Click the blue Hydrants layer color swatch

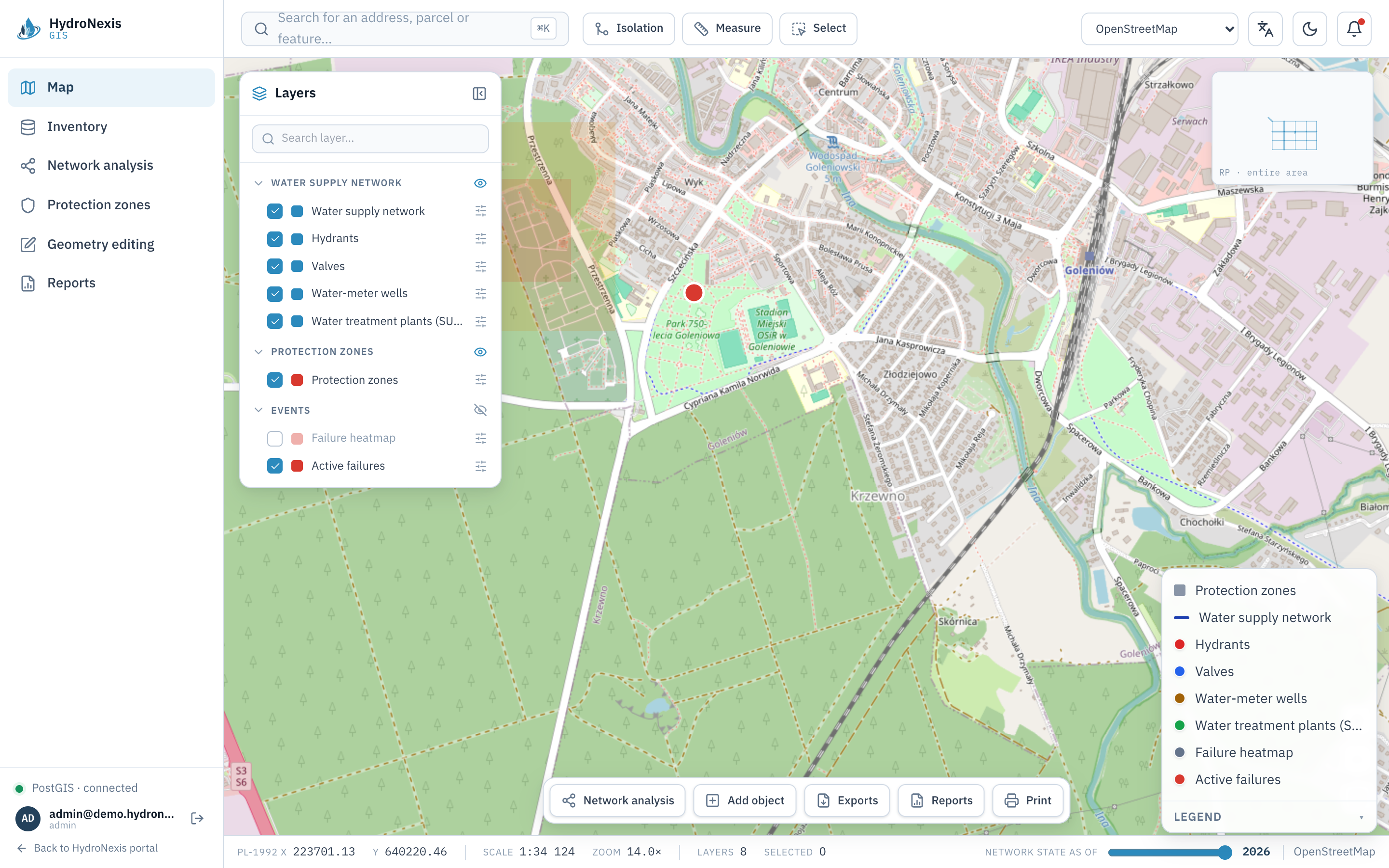[297, 238]
